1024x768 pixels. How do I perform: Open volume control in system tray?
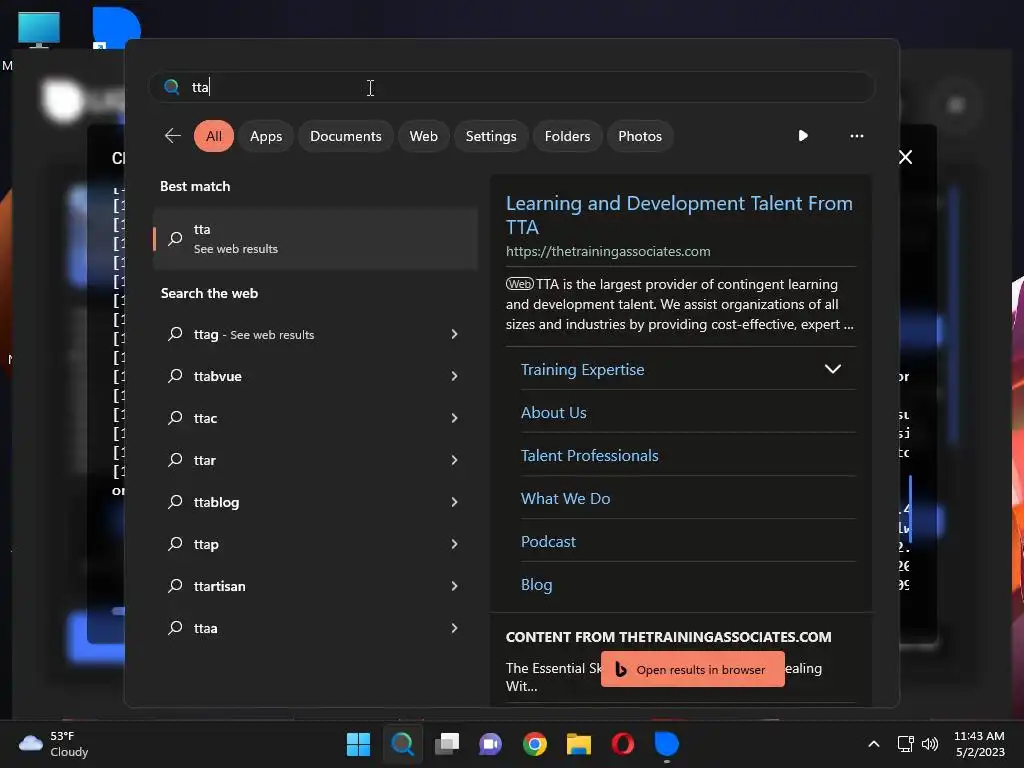[x=930, y=744]
